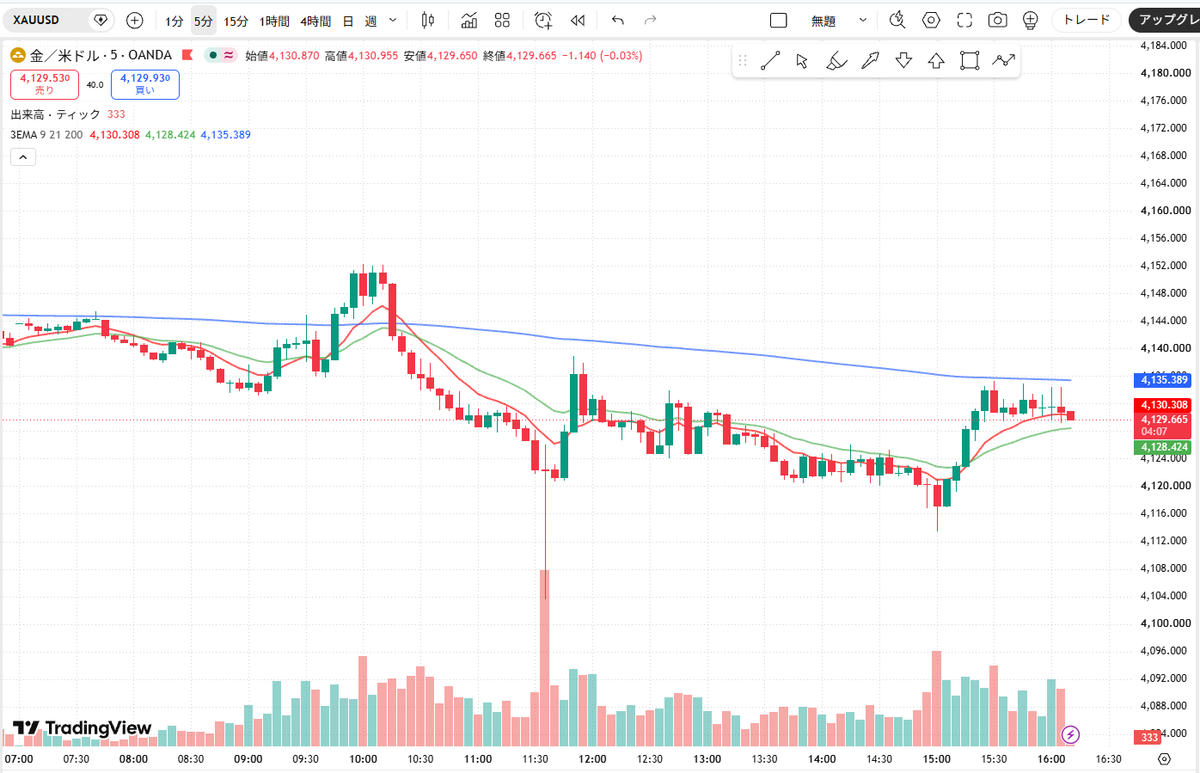The height and width of the screenshot is (773, 1200).
Task: Click the アップグレード upgrade button
Action: pos(1166,20)
